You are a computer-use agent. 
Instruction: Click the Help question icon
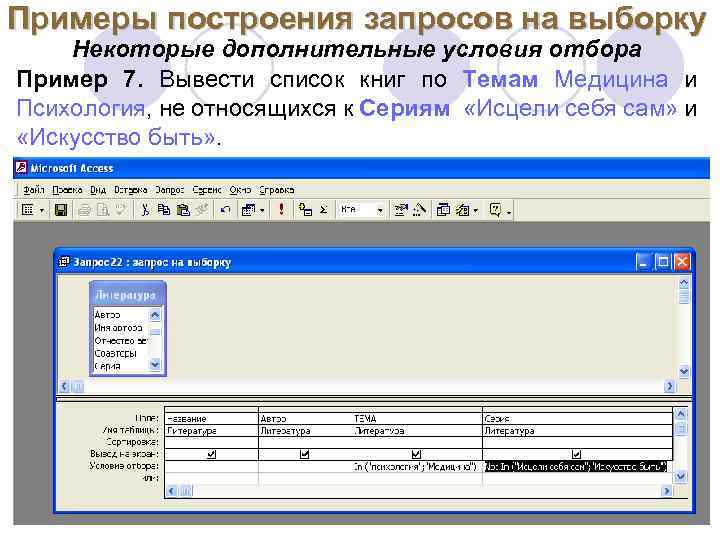(x=495, y=210)
